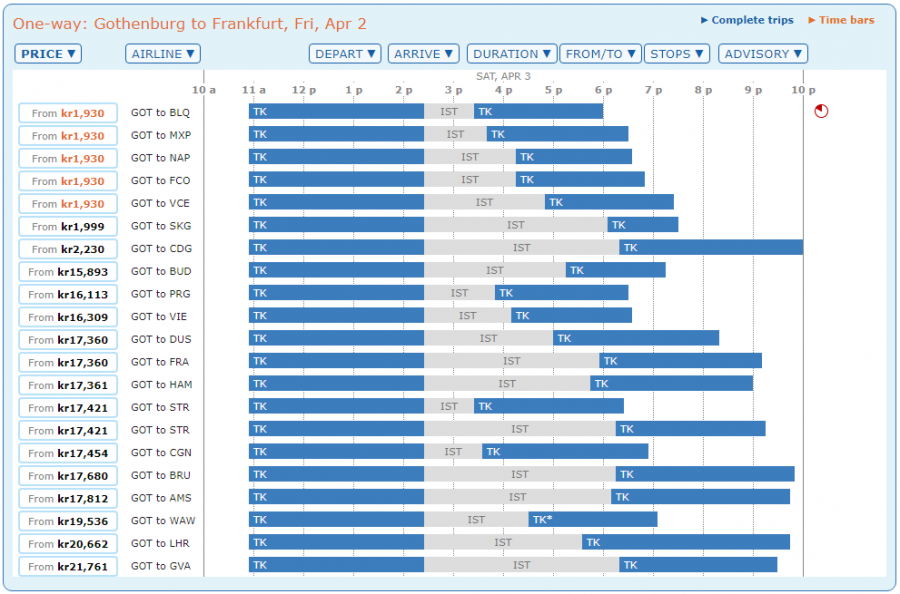Screen dimensions: 900x594
Task: Open the PRICE filter dropdown
Action: [48, 54]
